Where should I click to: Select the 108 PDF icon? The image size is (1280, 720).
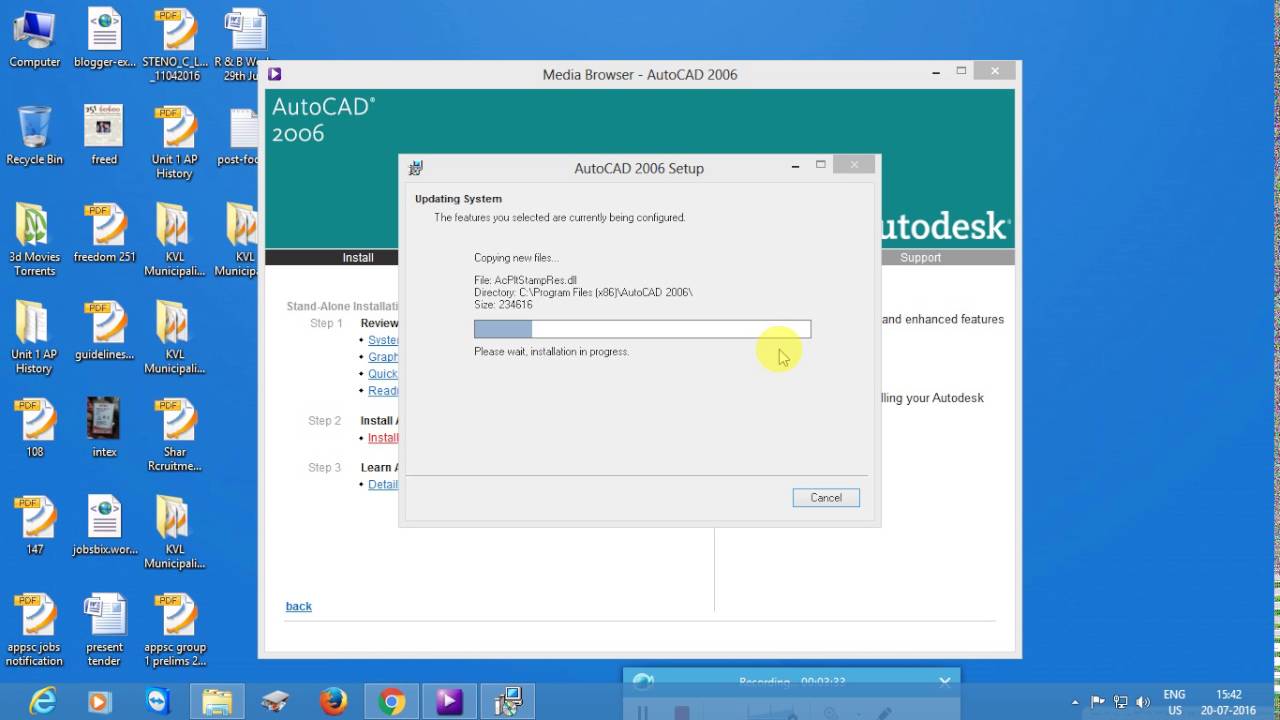click(34, 428)
